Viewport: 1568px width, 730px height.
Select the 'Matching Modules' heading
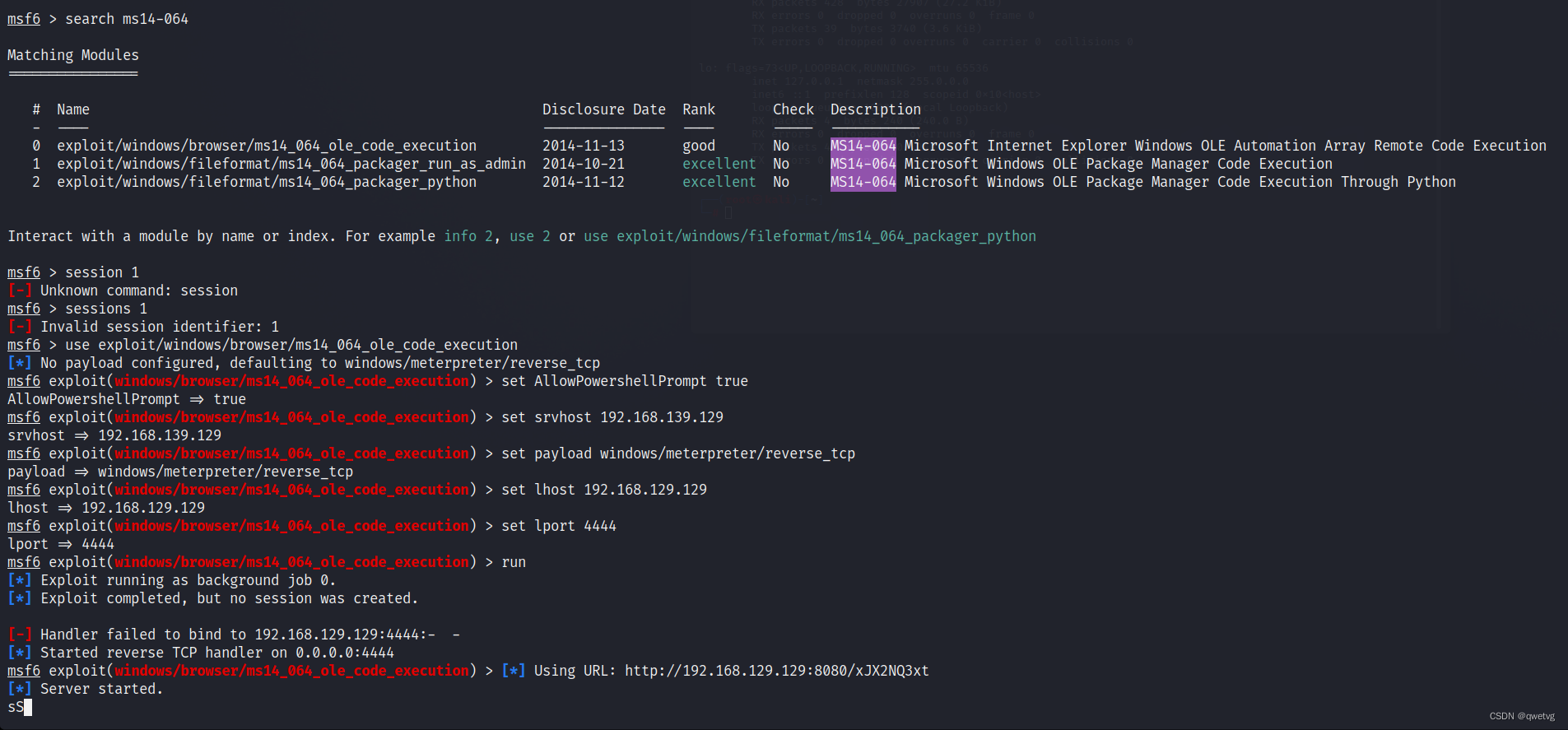[73, 55]
